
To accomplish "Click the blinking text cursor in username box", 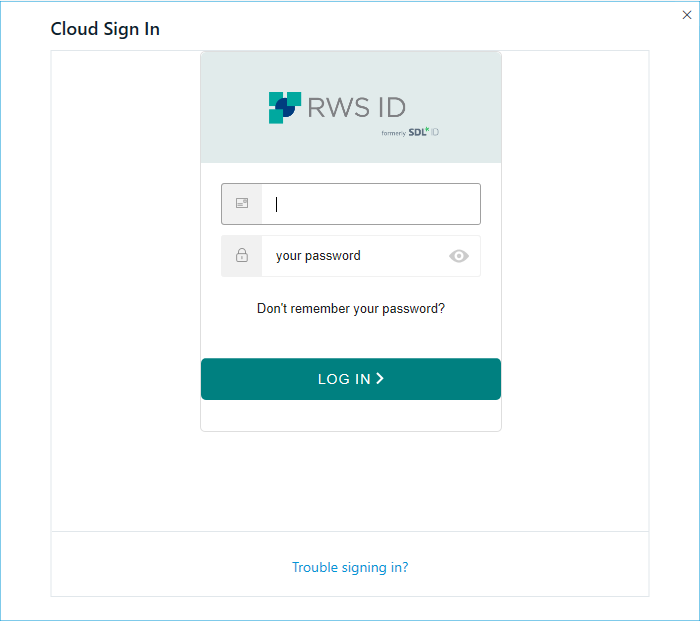I will (276, 204).
